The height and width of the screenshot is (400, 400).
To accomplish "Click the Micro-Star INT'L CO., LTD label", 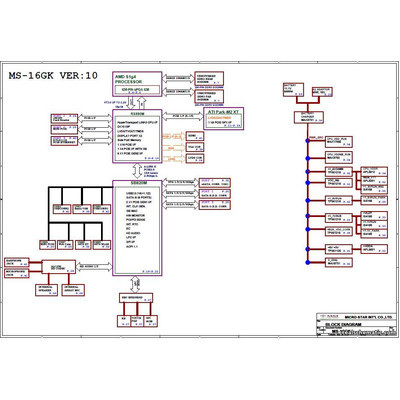I will [368, 317].
